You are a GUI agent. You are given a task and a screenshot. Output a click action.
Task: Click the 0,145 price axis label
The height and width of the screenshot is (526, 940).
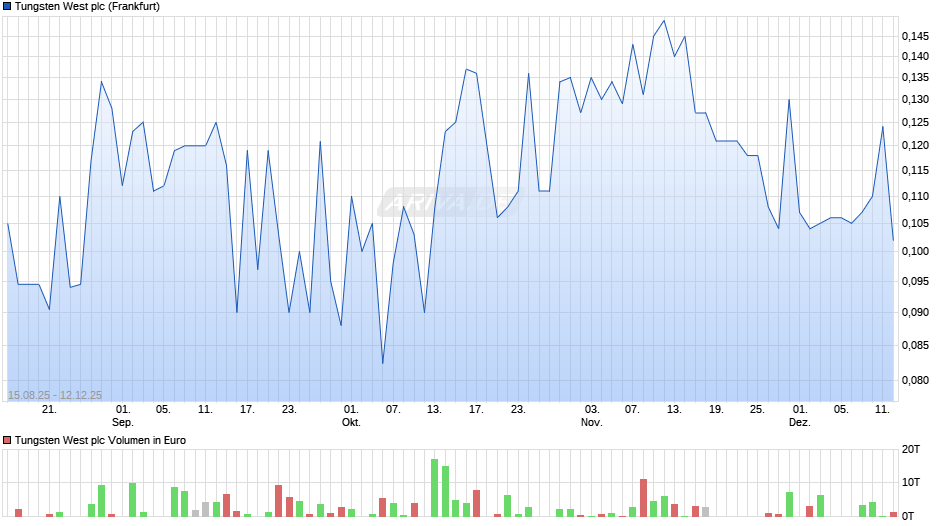[915, 37]
